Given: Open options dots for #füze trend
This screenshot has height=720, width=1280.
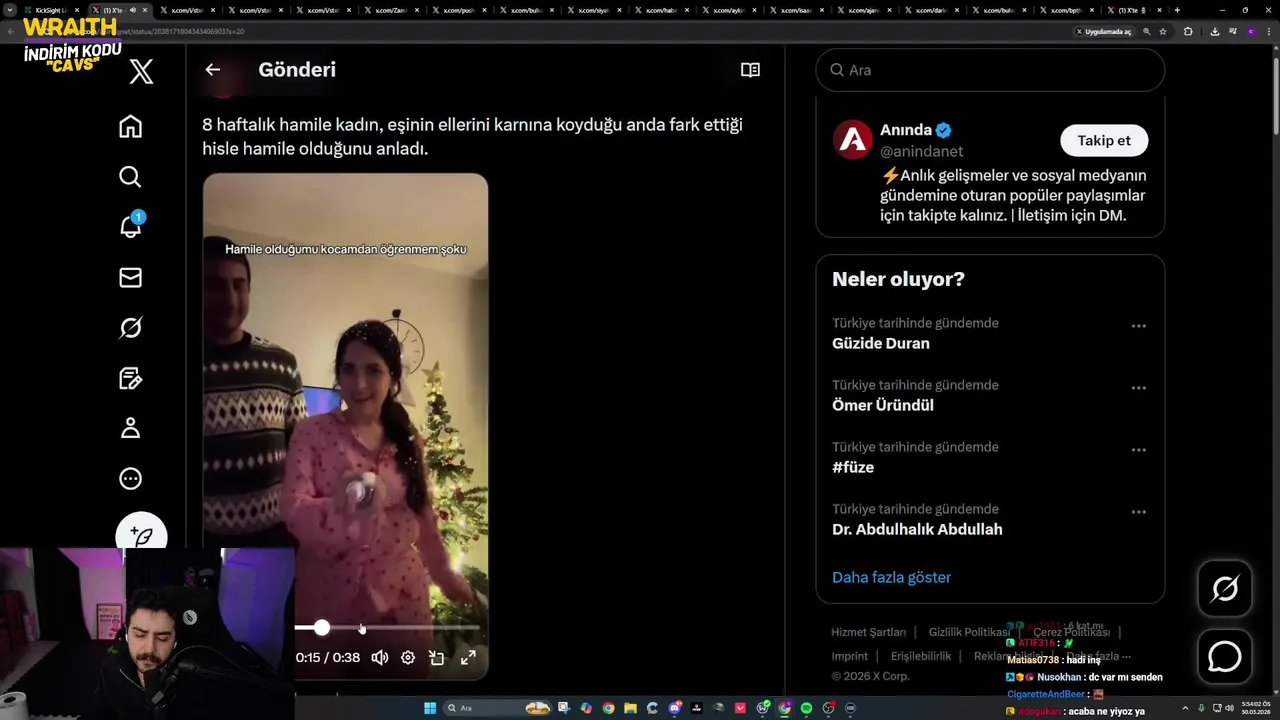Looking at the screenshot, I should click(x=1138, y=450).
